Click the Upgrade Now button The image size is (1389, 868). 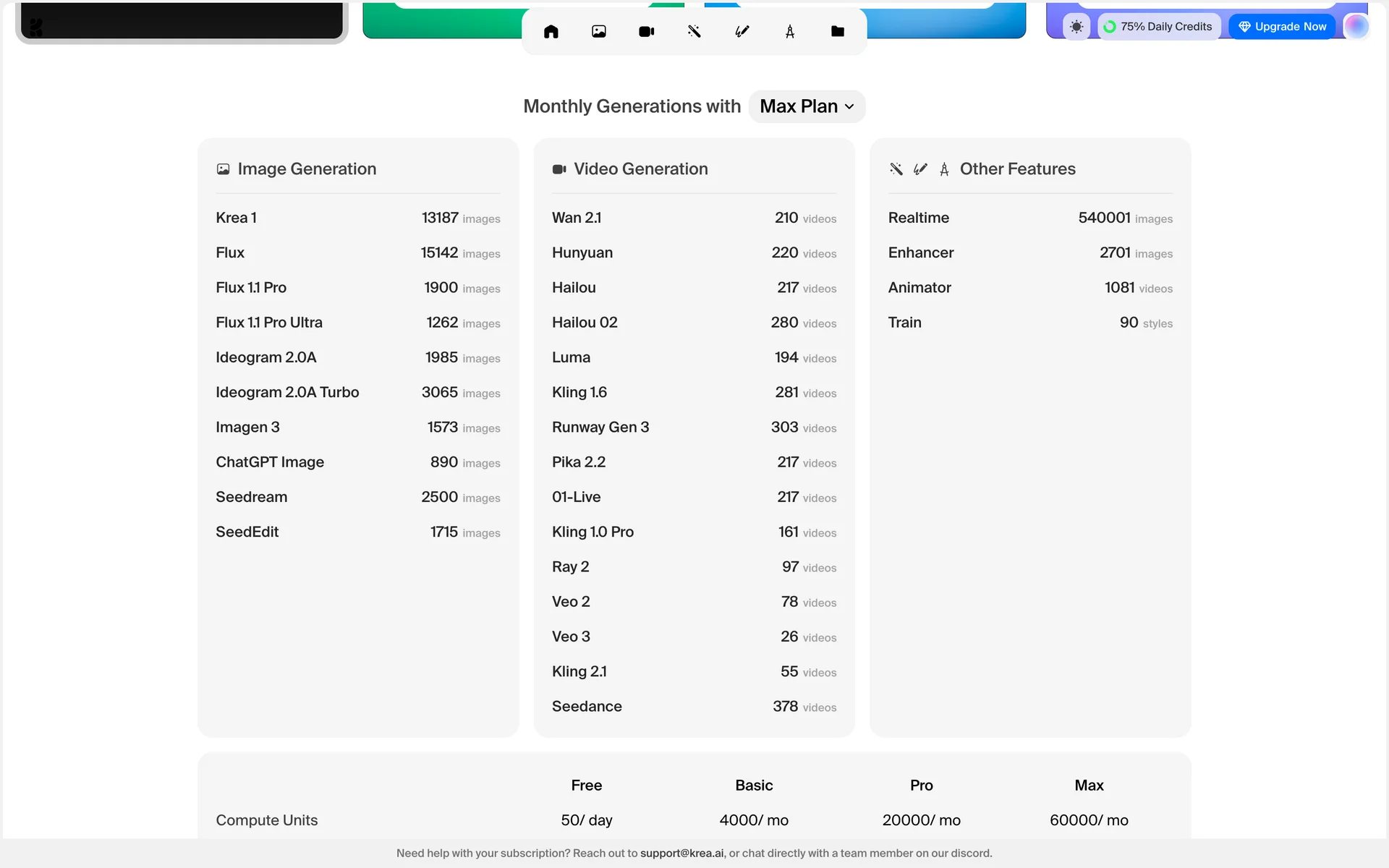(x=1282, y=27)
